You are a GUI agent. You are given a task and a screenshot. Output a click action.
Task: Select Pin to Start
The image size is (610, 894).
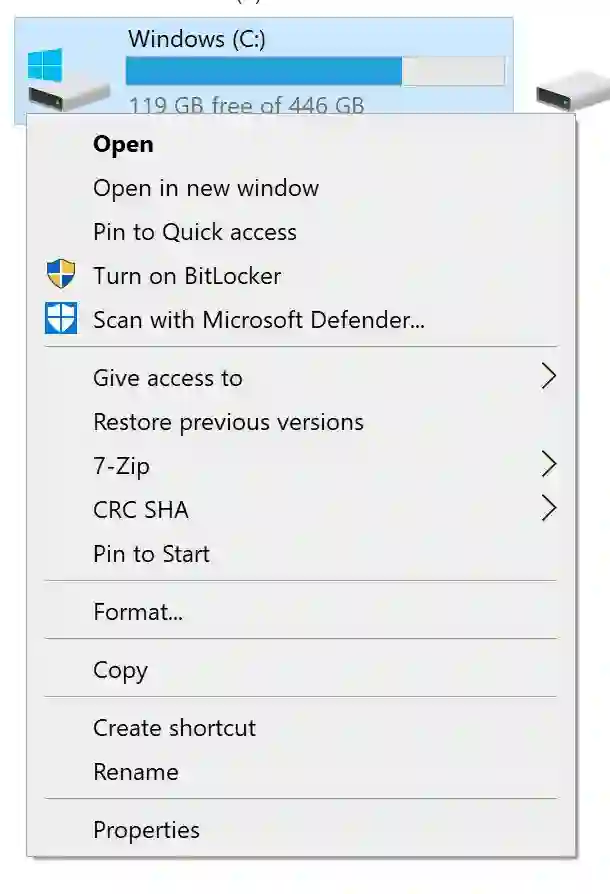(151, 554)
